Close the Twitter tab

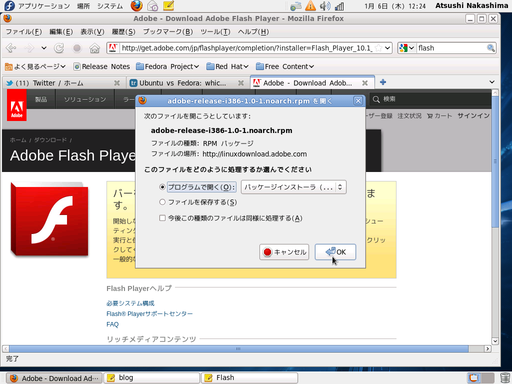click(117, 83)
